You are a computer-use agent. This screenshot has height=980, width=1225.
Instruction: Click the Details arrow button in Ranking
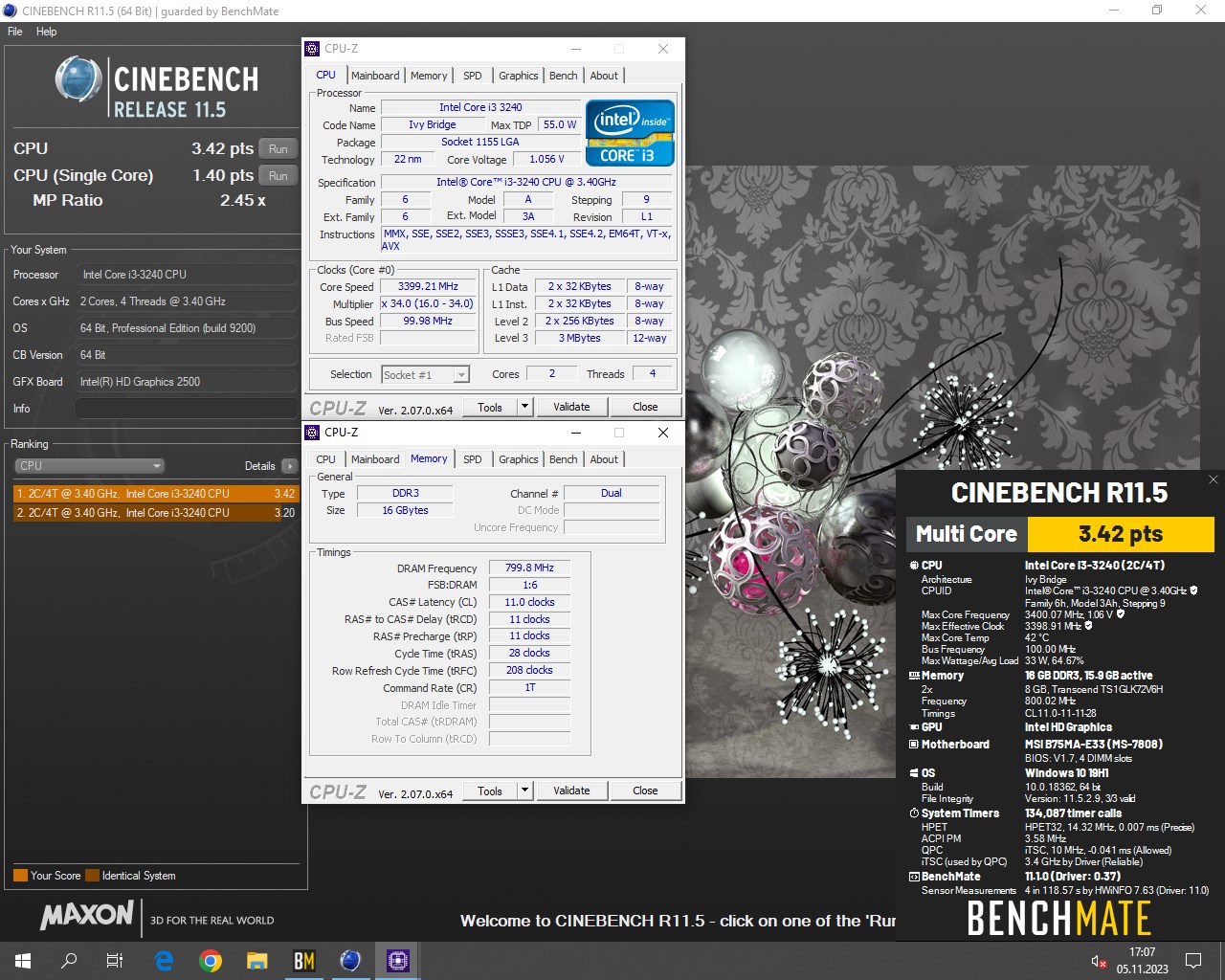click(x=289, y=466)
